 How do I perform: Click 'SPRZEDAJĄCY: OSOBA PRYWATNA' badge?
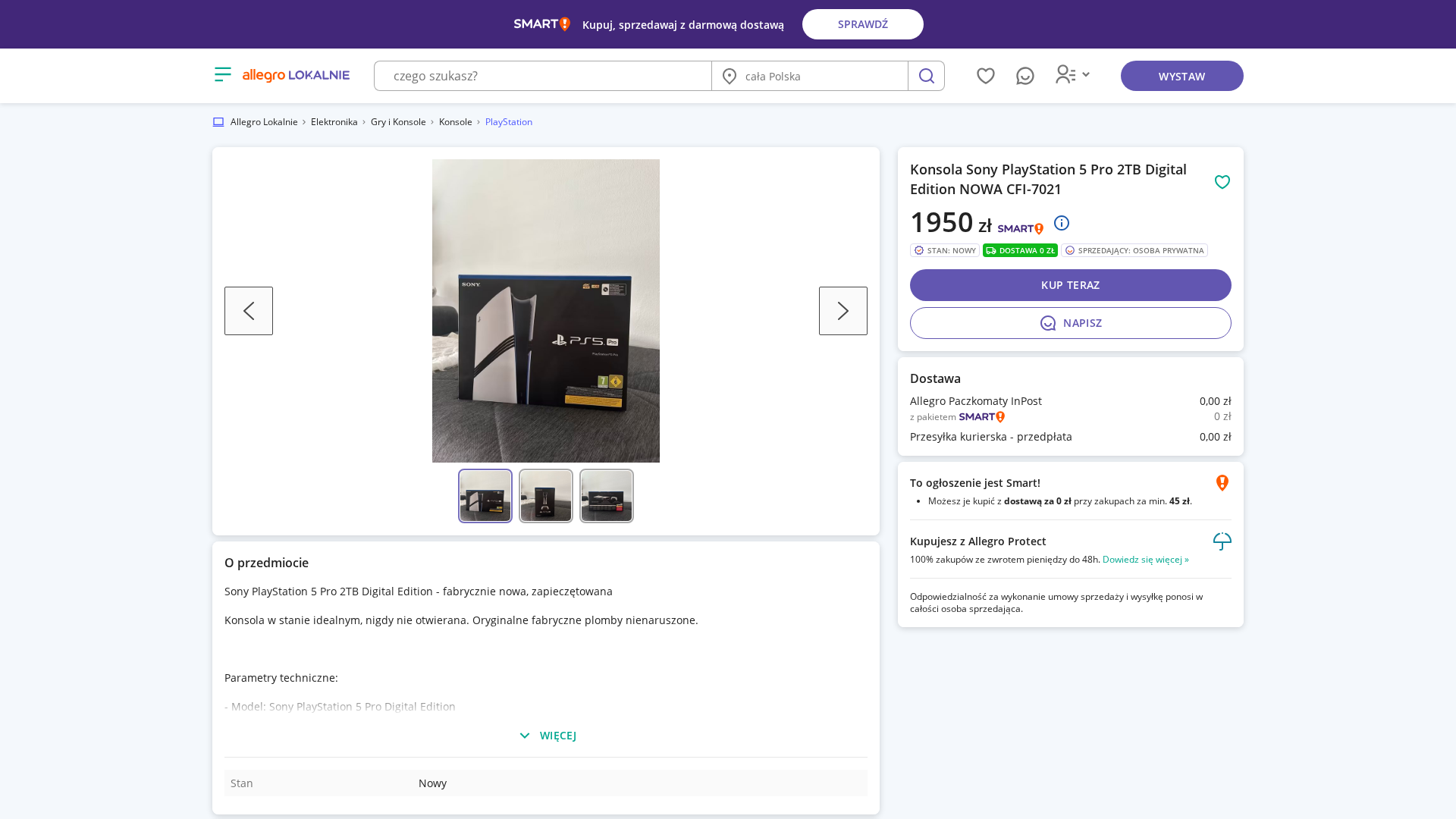[1134, 250]
